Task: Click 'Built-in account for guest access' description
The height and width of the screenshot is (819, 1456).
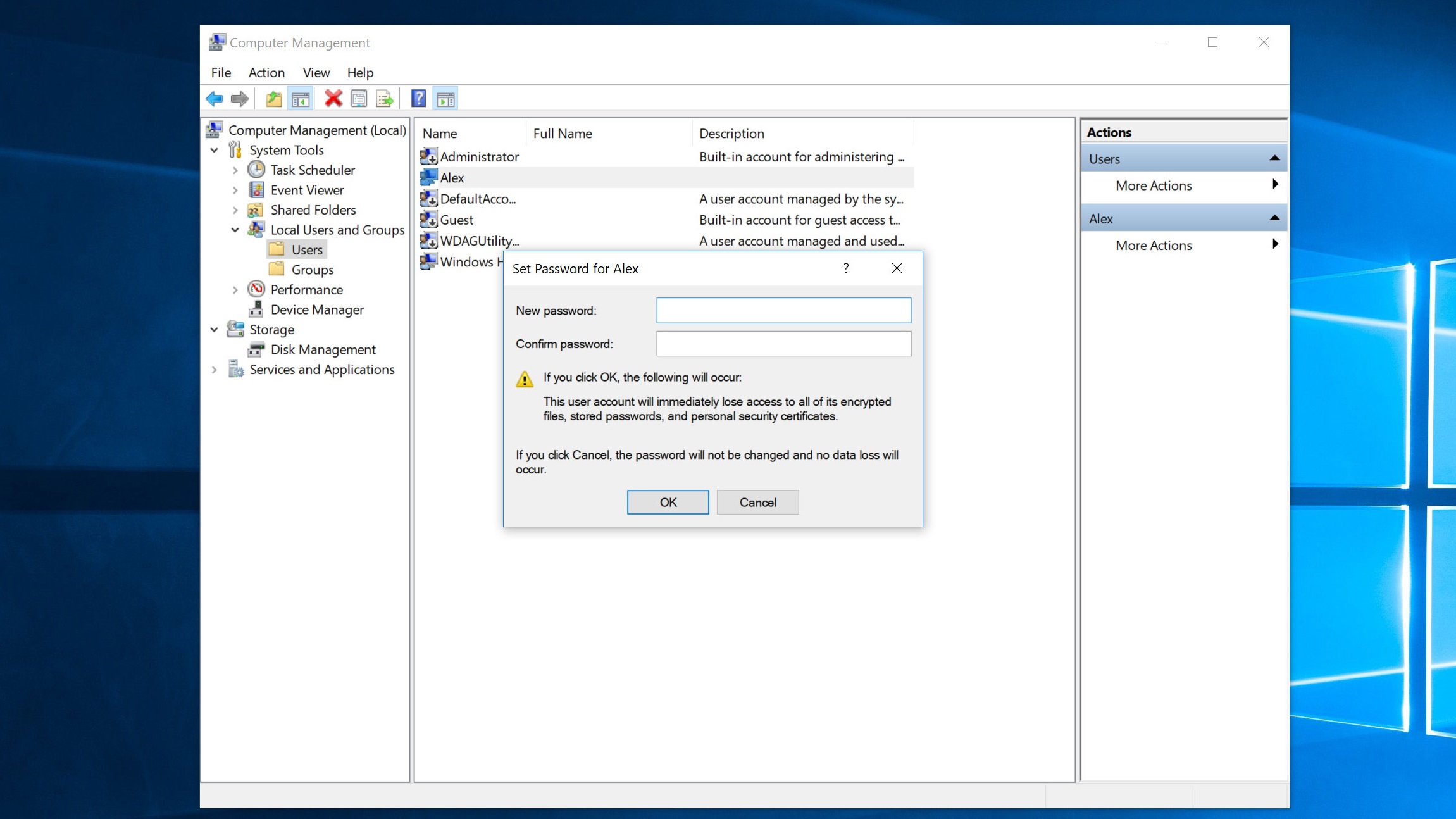Action: pyautogui.click(x=799, y=220)
